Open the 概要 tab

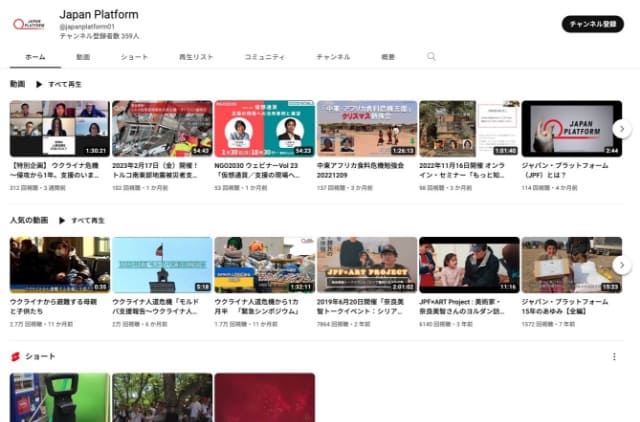click(x=388, y=57)
